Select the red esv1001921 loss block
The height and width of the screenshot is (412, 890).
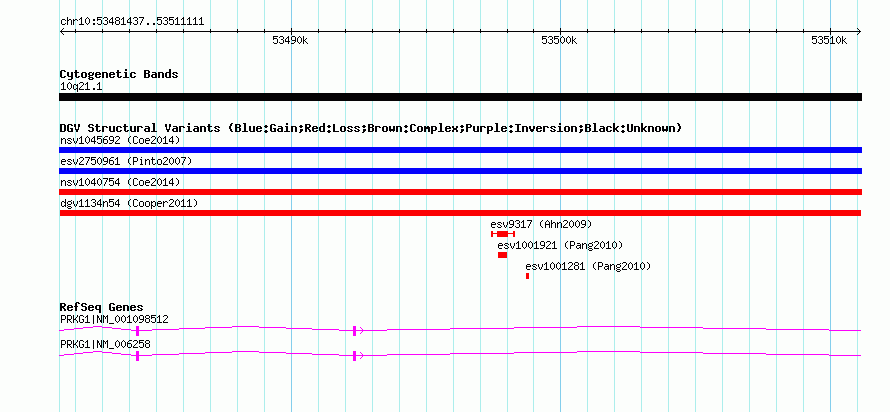[502, 255]
